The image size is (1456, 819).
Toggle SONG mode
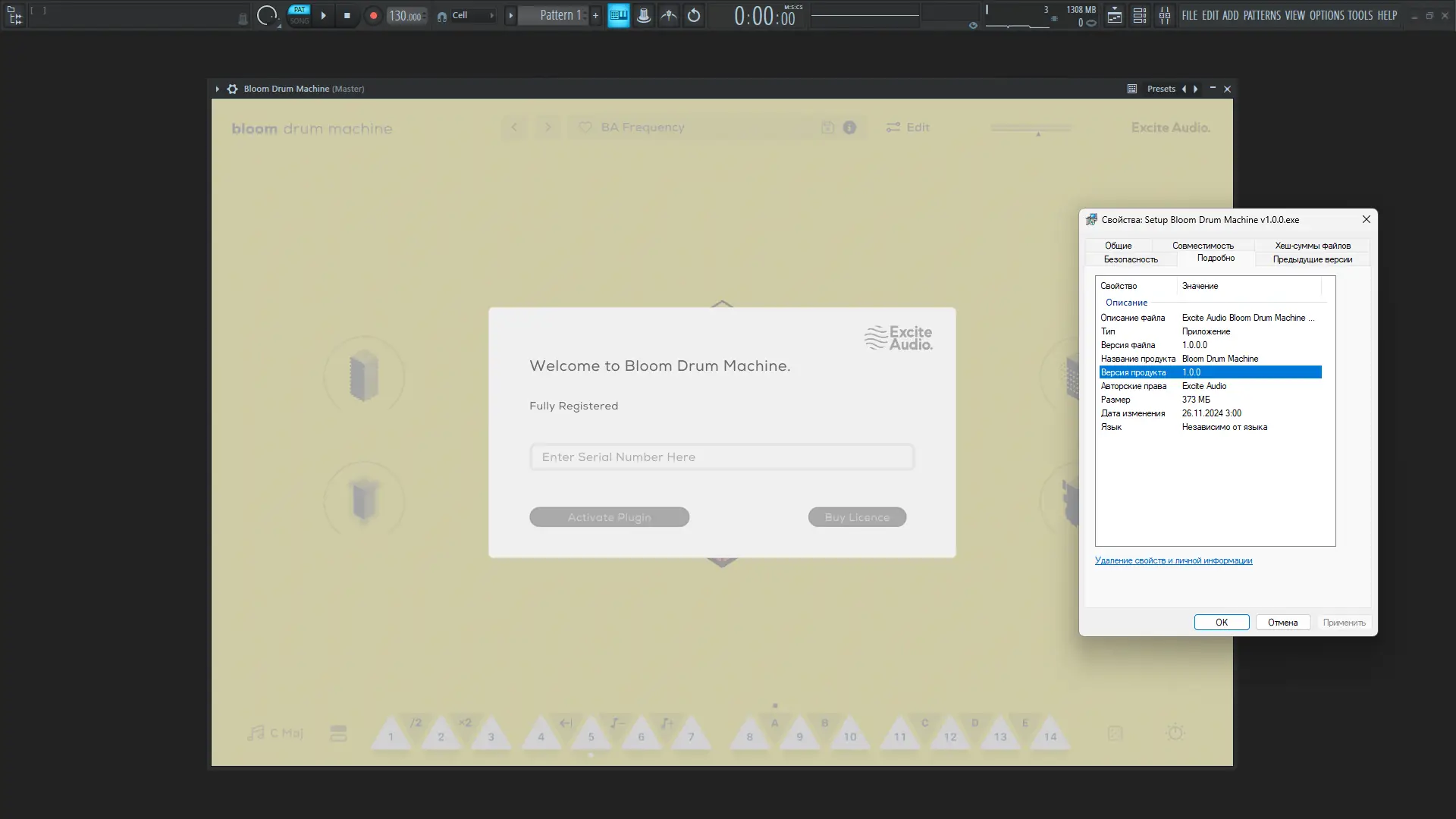[x=300, y=20]
